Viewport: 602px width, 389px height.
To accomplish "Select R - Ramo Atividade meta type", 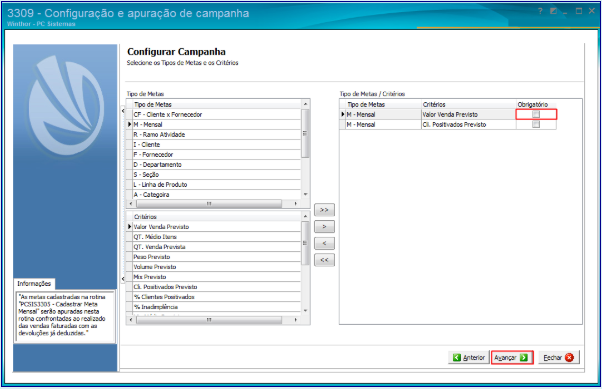I will click(x=217, y=134).
